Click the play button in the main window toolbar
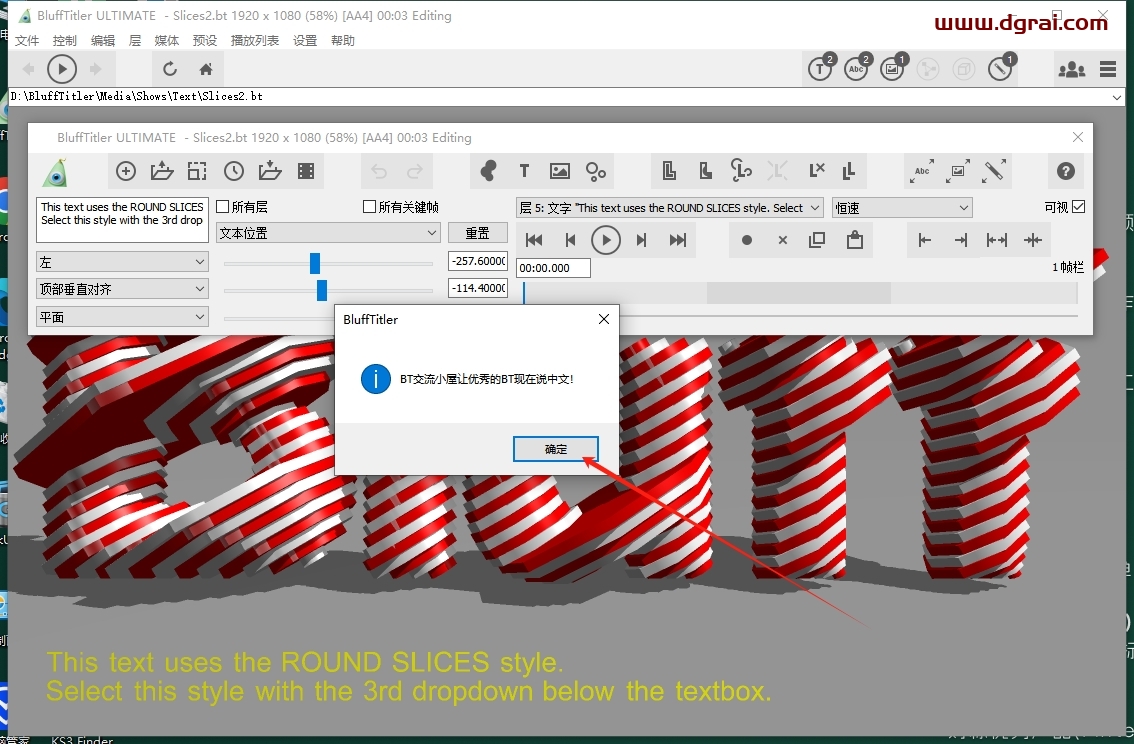The height and width of the screenshot is (744, 1134). 62,69
